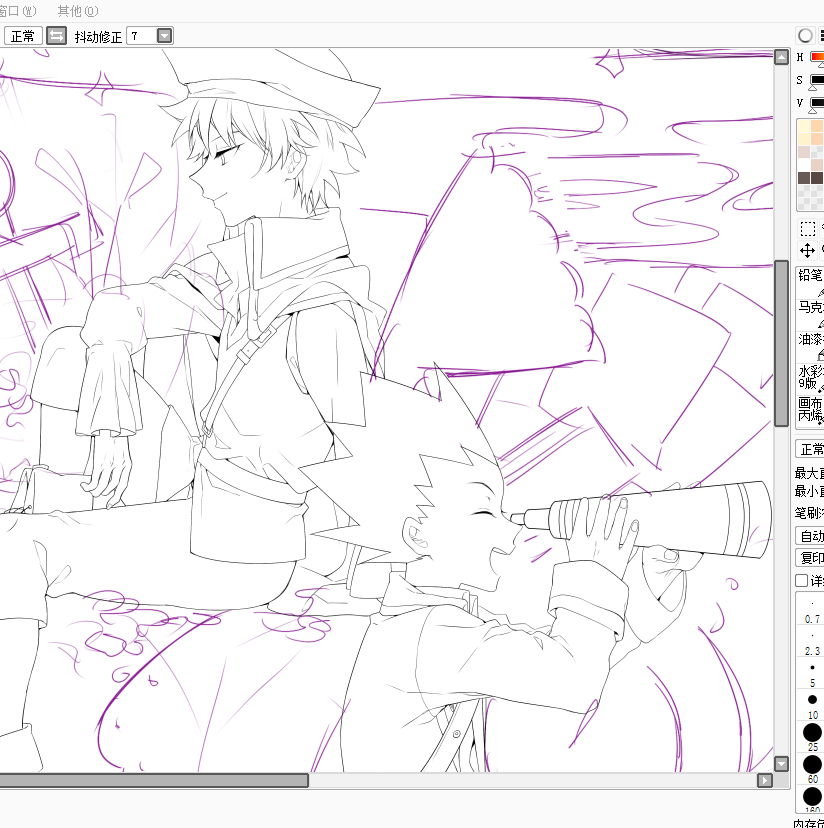Pick the right dark brown swatch
The image size is (824, 828).
click(x=817, y=178)
